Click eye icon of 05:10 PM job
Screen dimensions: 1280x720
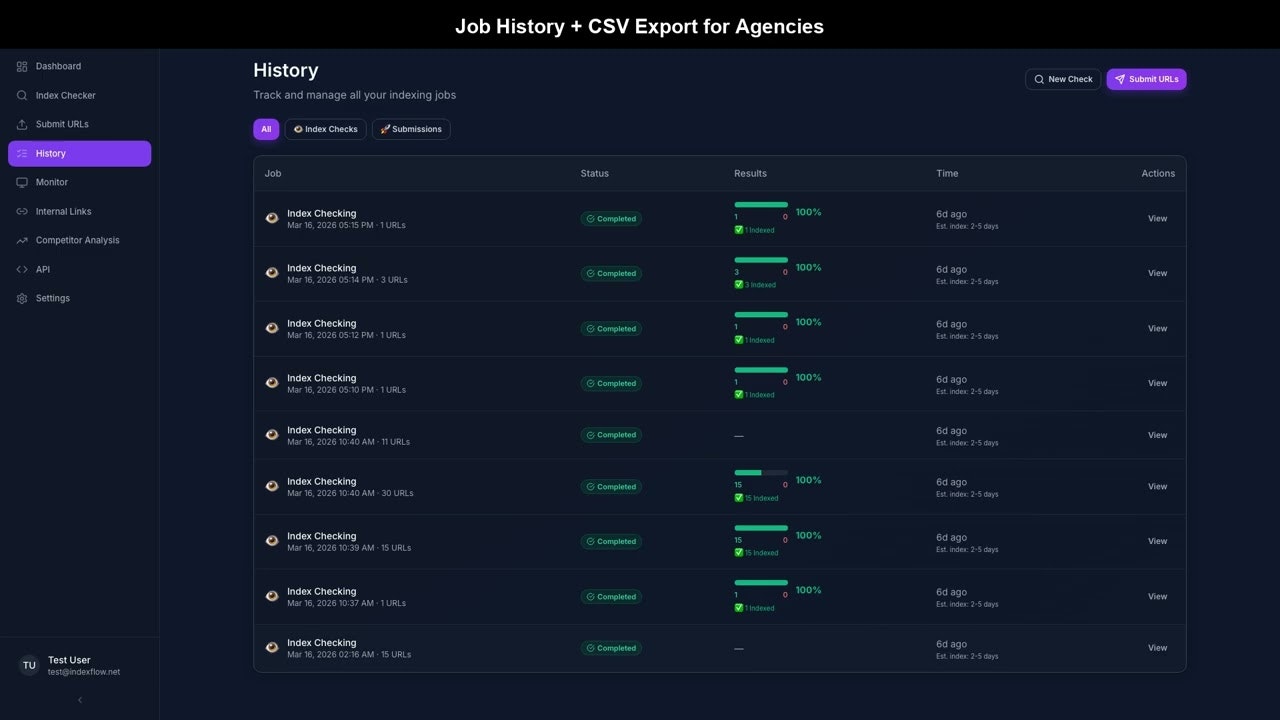(272, 383)
